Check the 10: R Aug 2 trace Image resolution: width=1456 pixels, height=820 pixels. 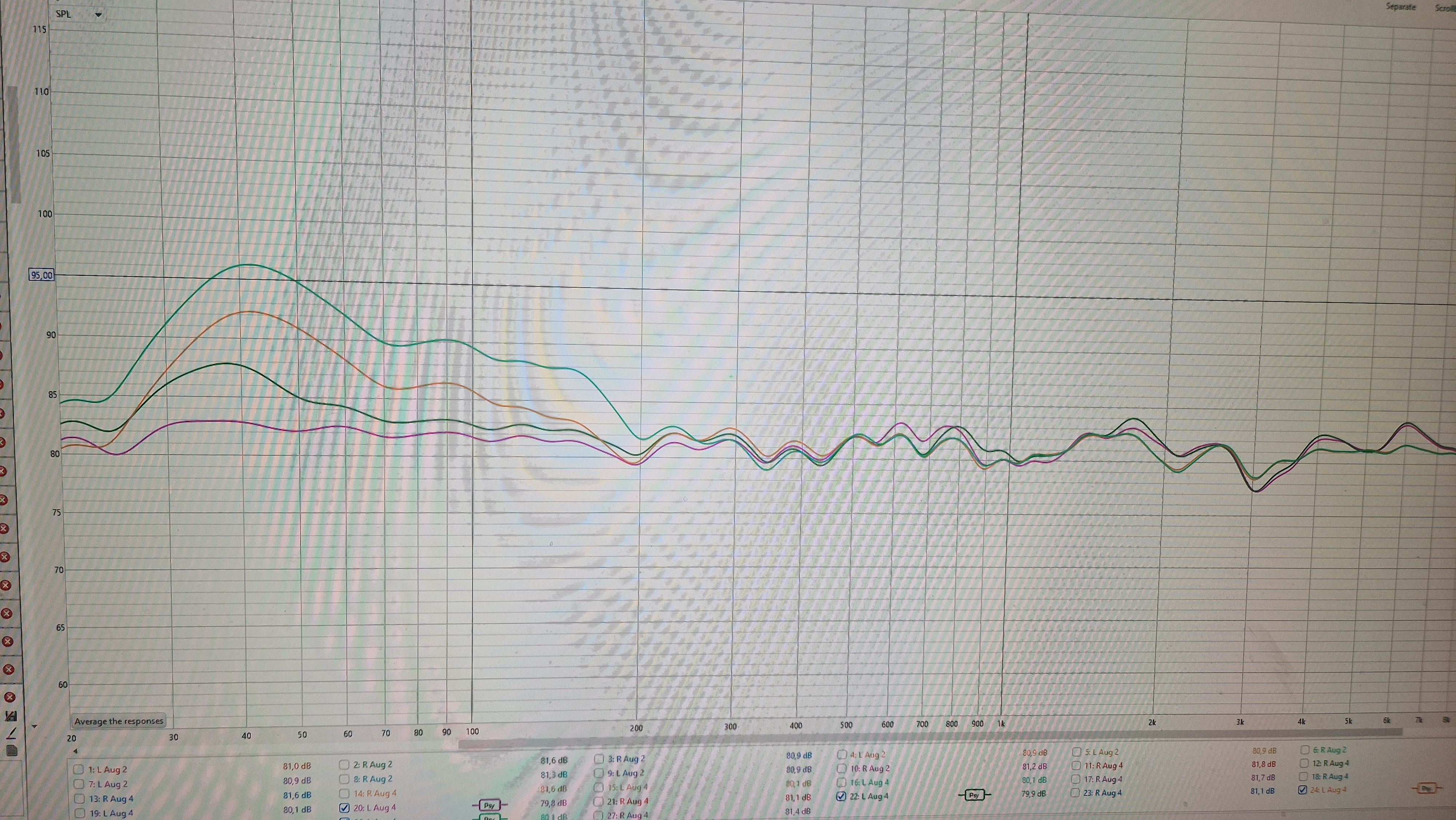[x=842, y=769]
